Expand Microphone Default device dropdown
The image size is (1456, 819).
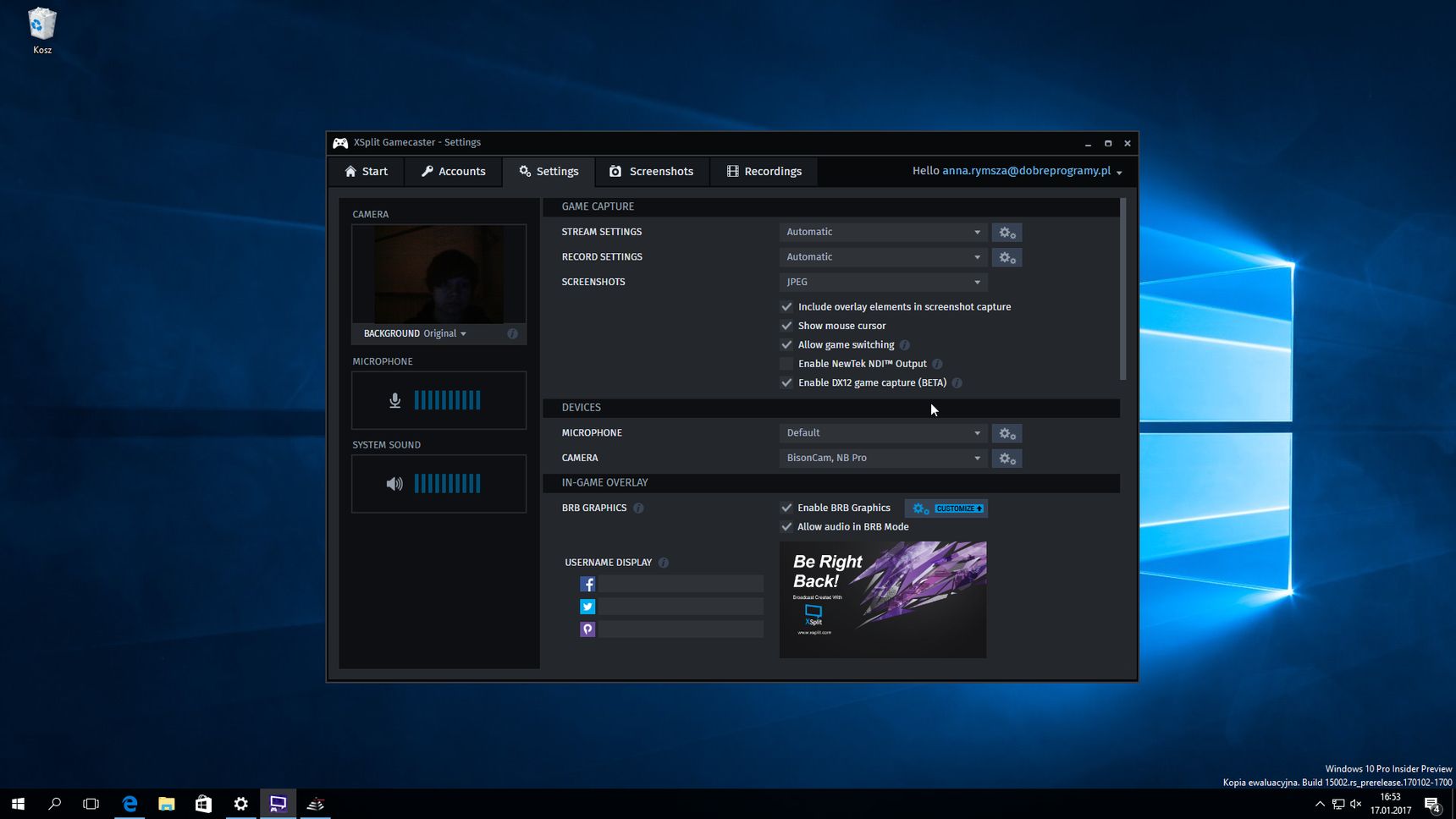click(x=883, y=433)
